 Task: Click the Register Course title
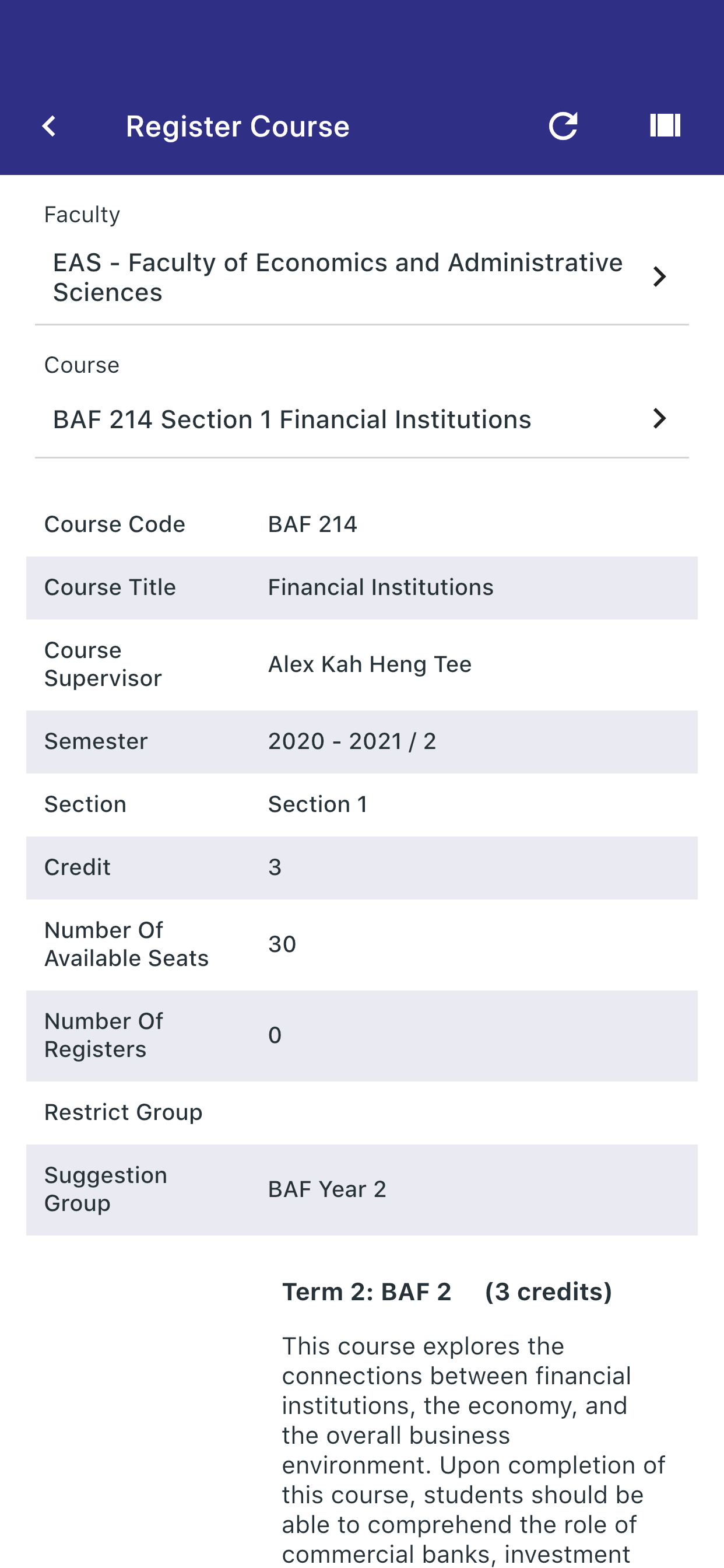237,127
